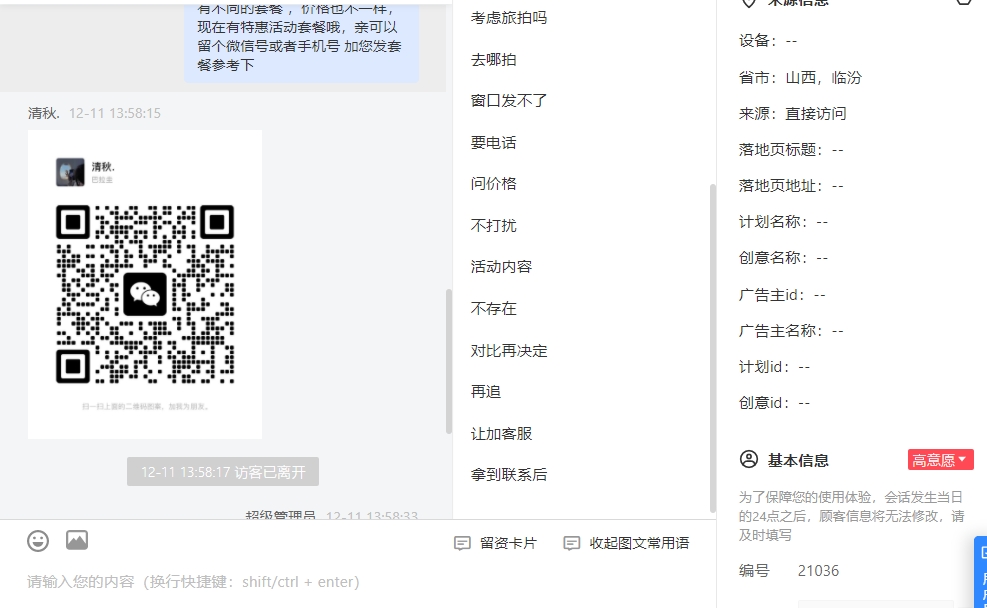
Task: Select quick phrase 问价格
Action: pos(494,184)
